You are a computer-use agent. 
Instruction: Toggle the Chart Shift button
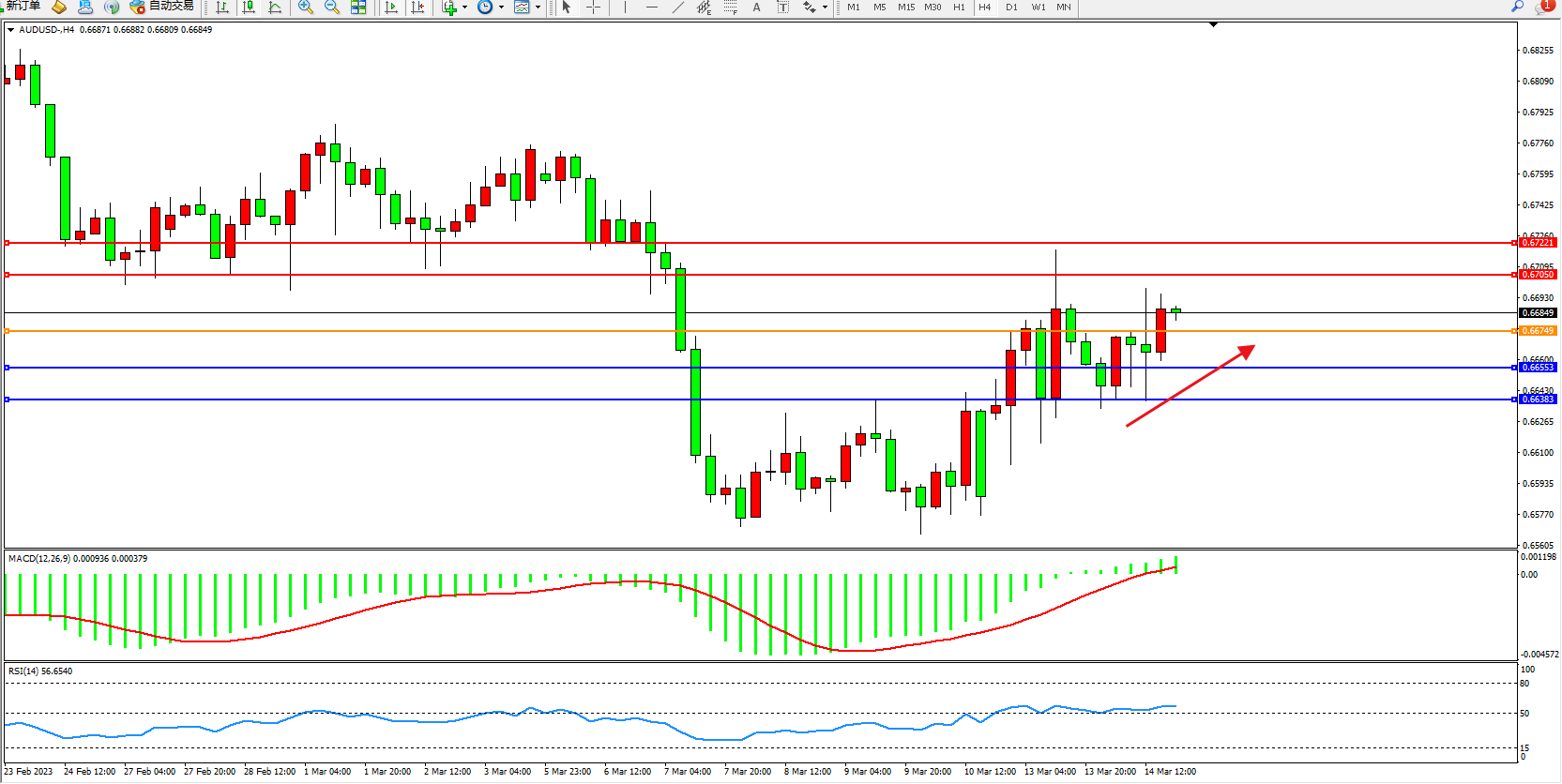click(417, 7)
